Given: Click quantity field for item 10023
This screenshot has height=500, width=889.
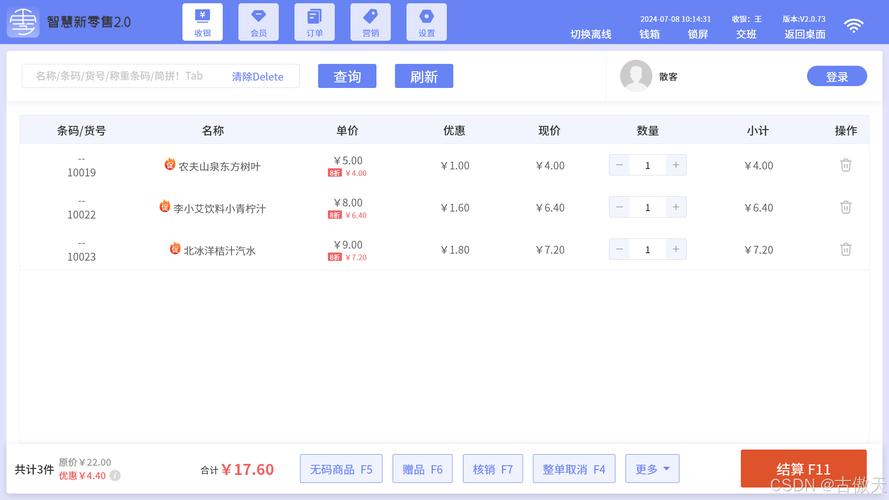Looking at the screenshot, I should tap(647, 249).
